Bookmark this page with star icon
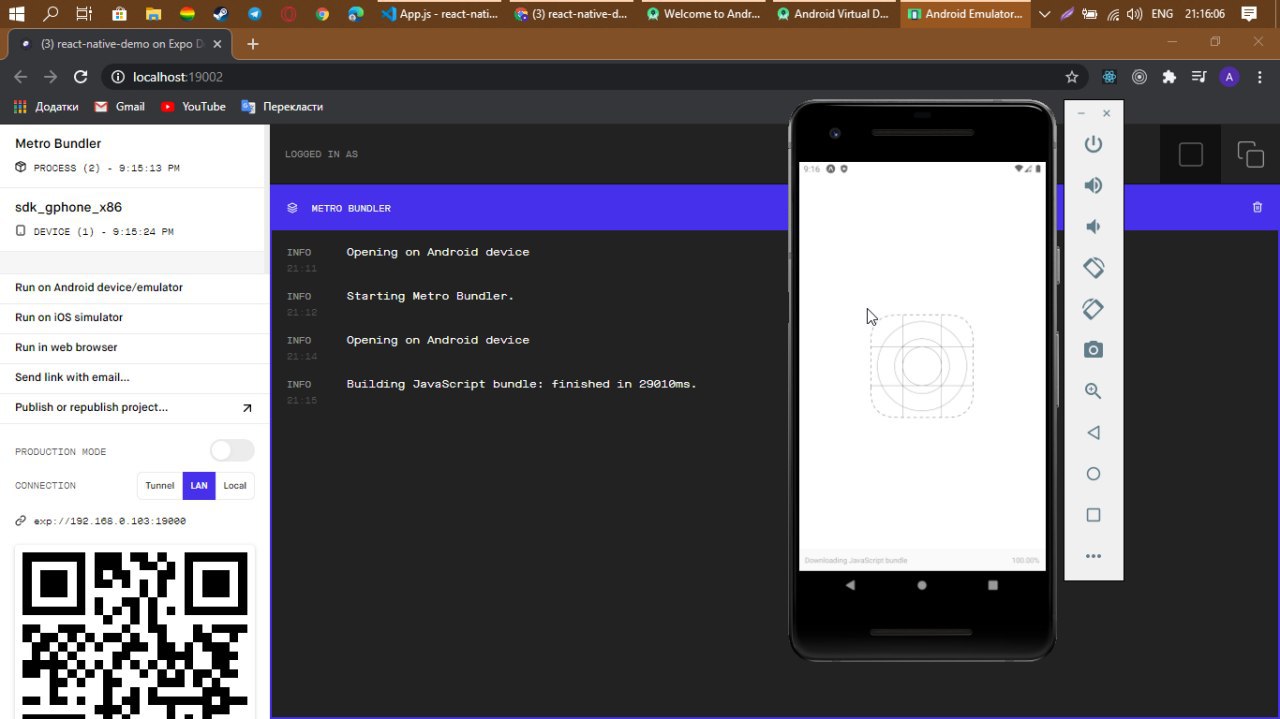The height and width of the screenshot is (719, 1280). click(x=1072, y=77)
